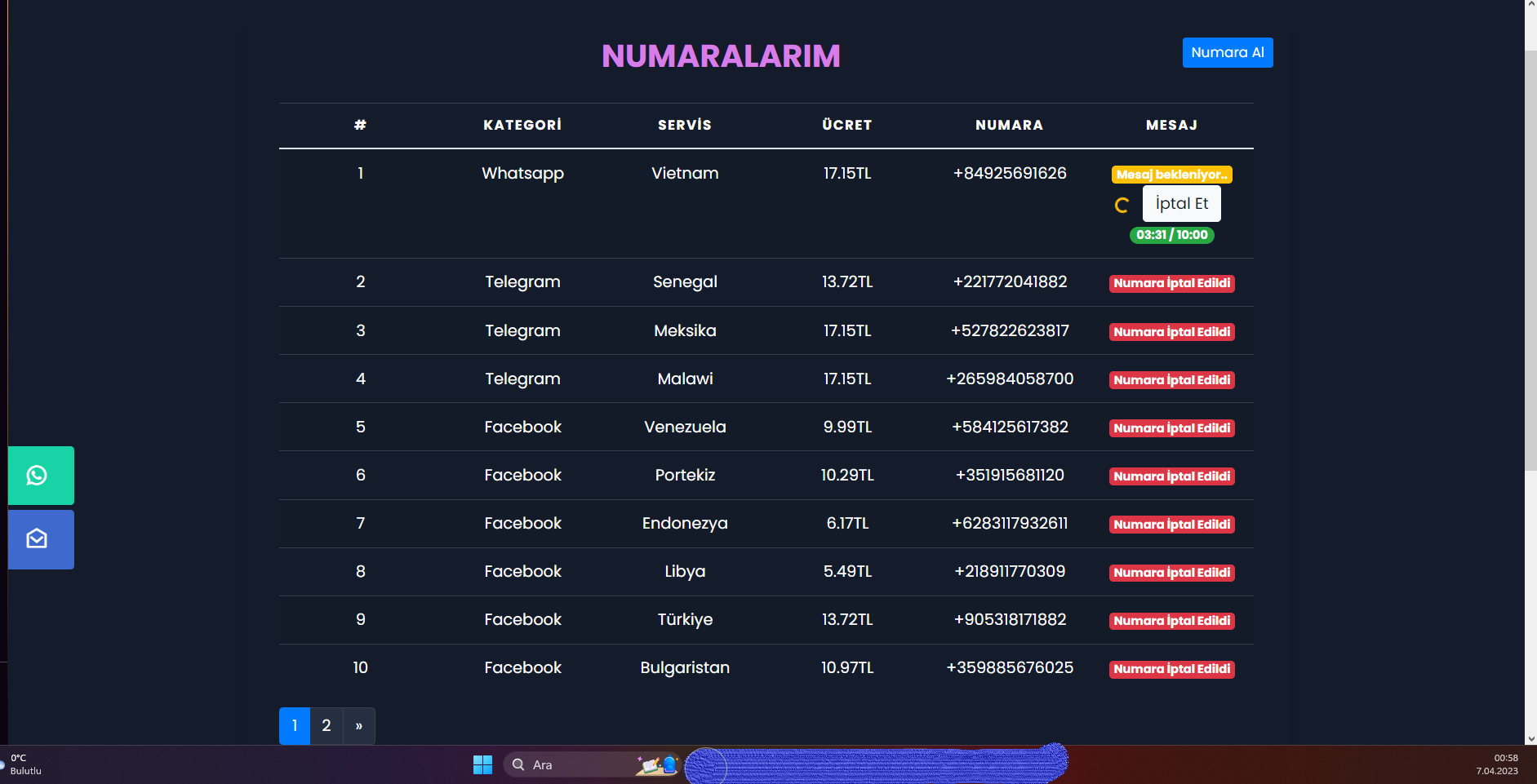Select number +218911770309
Screen dimensions: 1537x784
coord(1010,571)
